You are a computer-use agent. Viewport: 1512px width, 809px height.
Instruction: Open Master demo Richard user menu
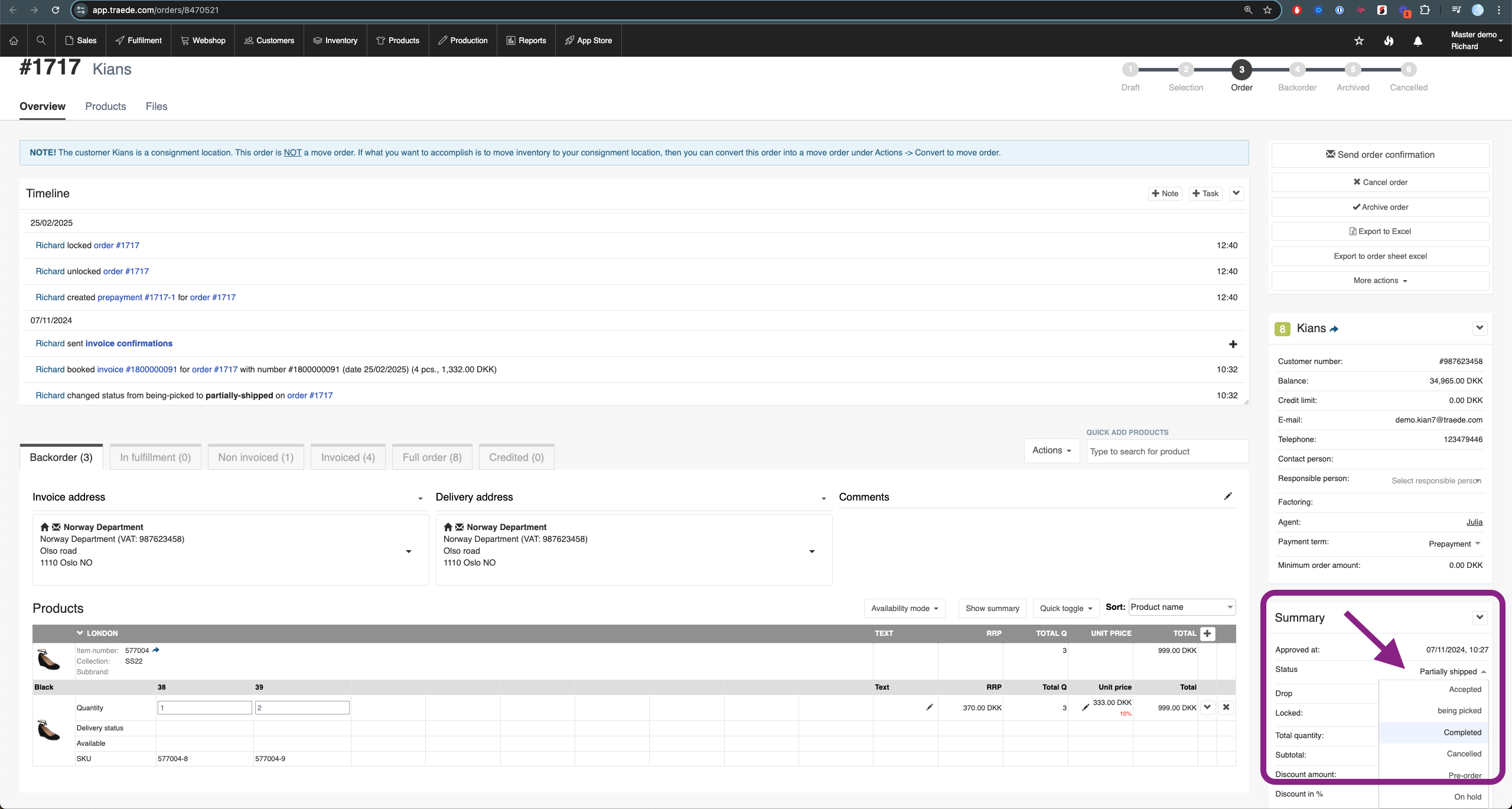[x=1477, y=40]
